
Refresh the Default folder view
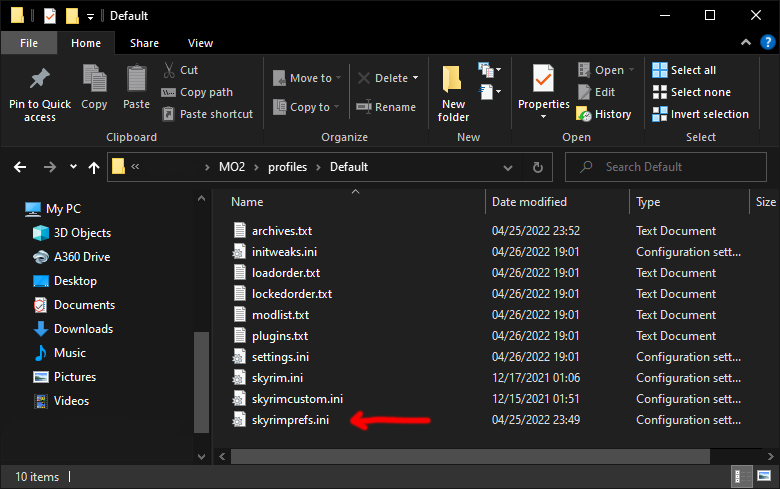click(538, 167)
